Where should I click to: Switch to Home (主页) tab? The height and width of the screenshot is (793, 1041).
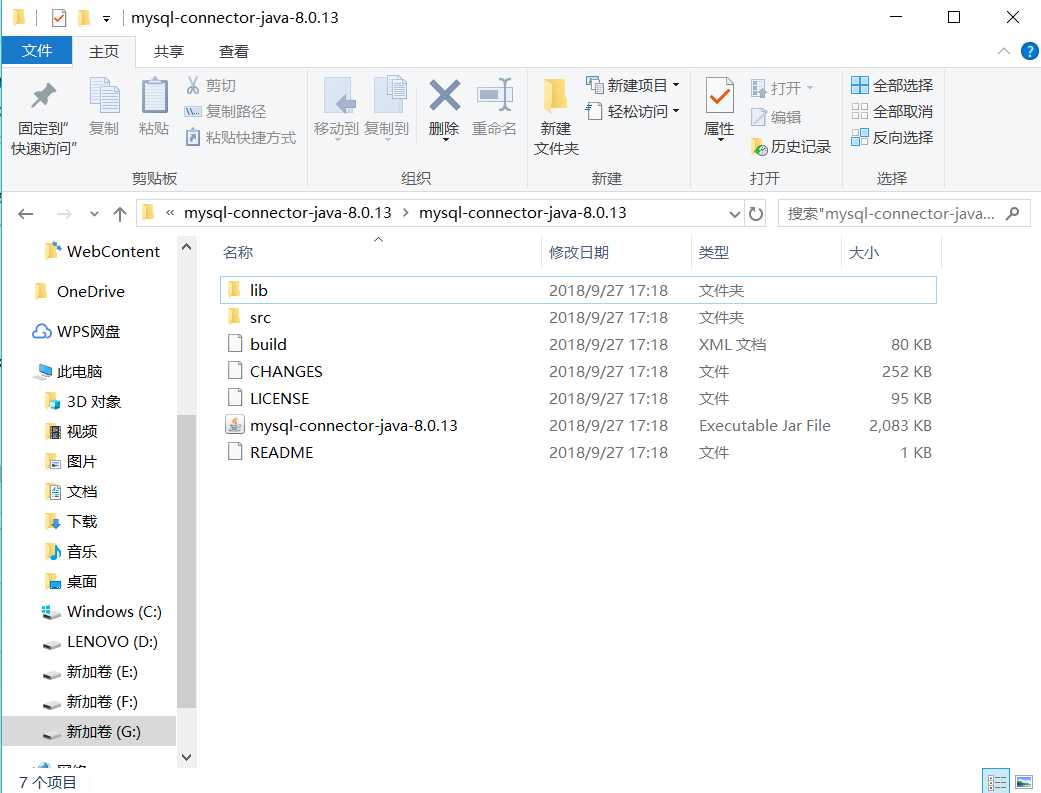click(104, 52)
